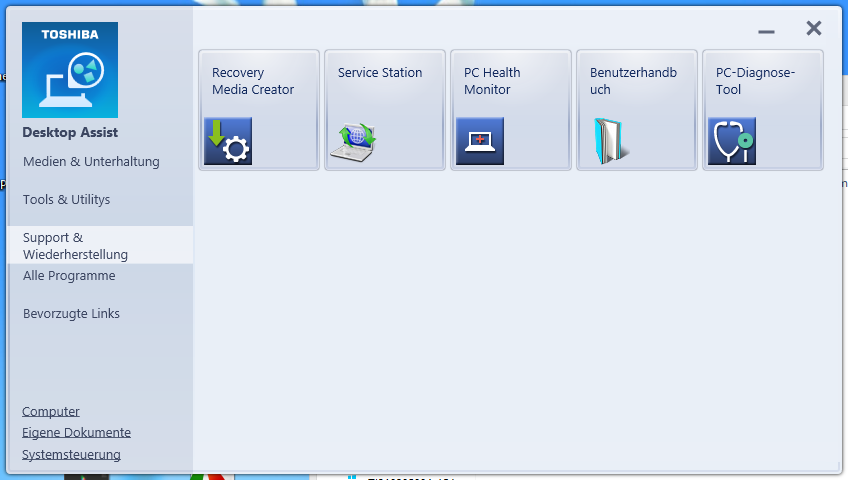Open Recovery Media Creator gear icon
Image resolution: width=848 pixels, height=480 pixels.
click(228, 141)
